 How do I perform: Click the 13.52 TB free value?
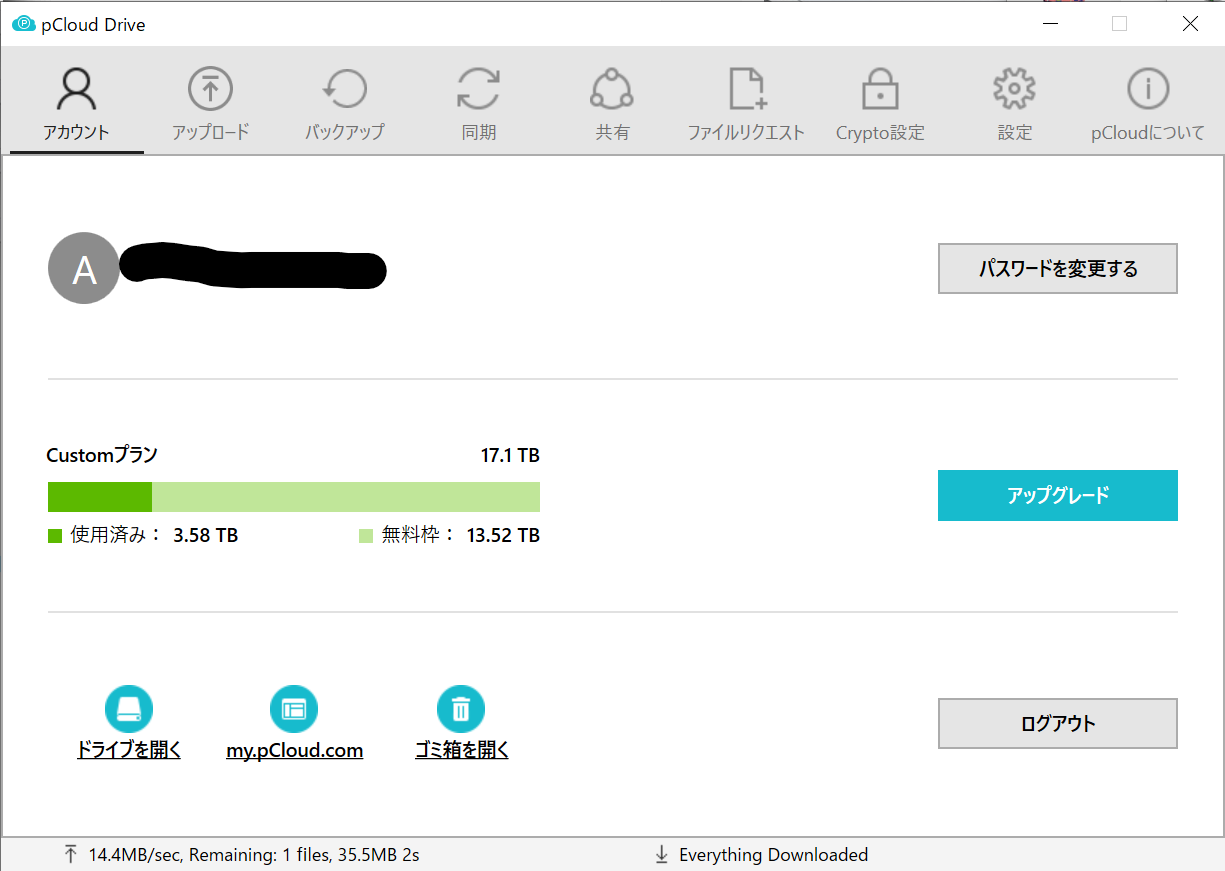[503, 535]
